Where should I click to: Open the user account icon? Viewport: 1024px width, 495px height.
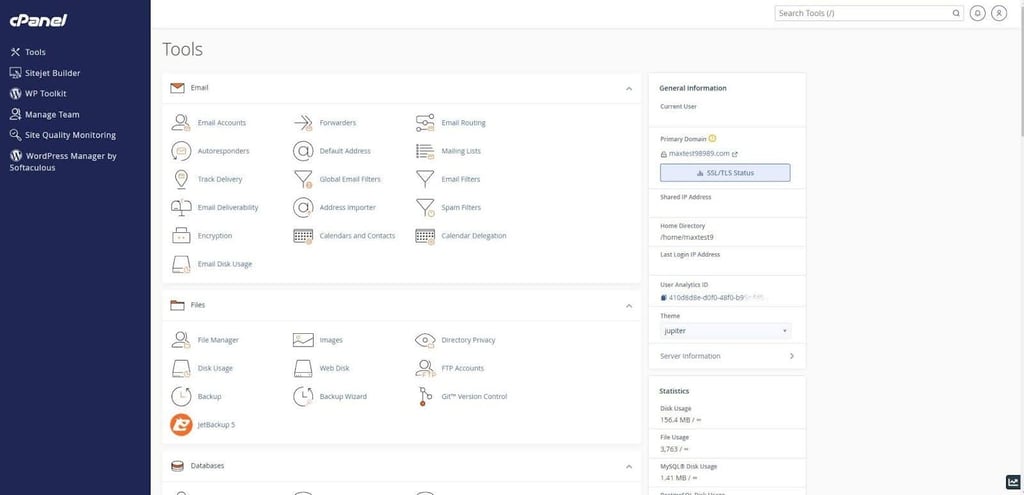[x=999, y=13]
